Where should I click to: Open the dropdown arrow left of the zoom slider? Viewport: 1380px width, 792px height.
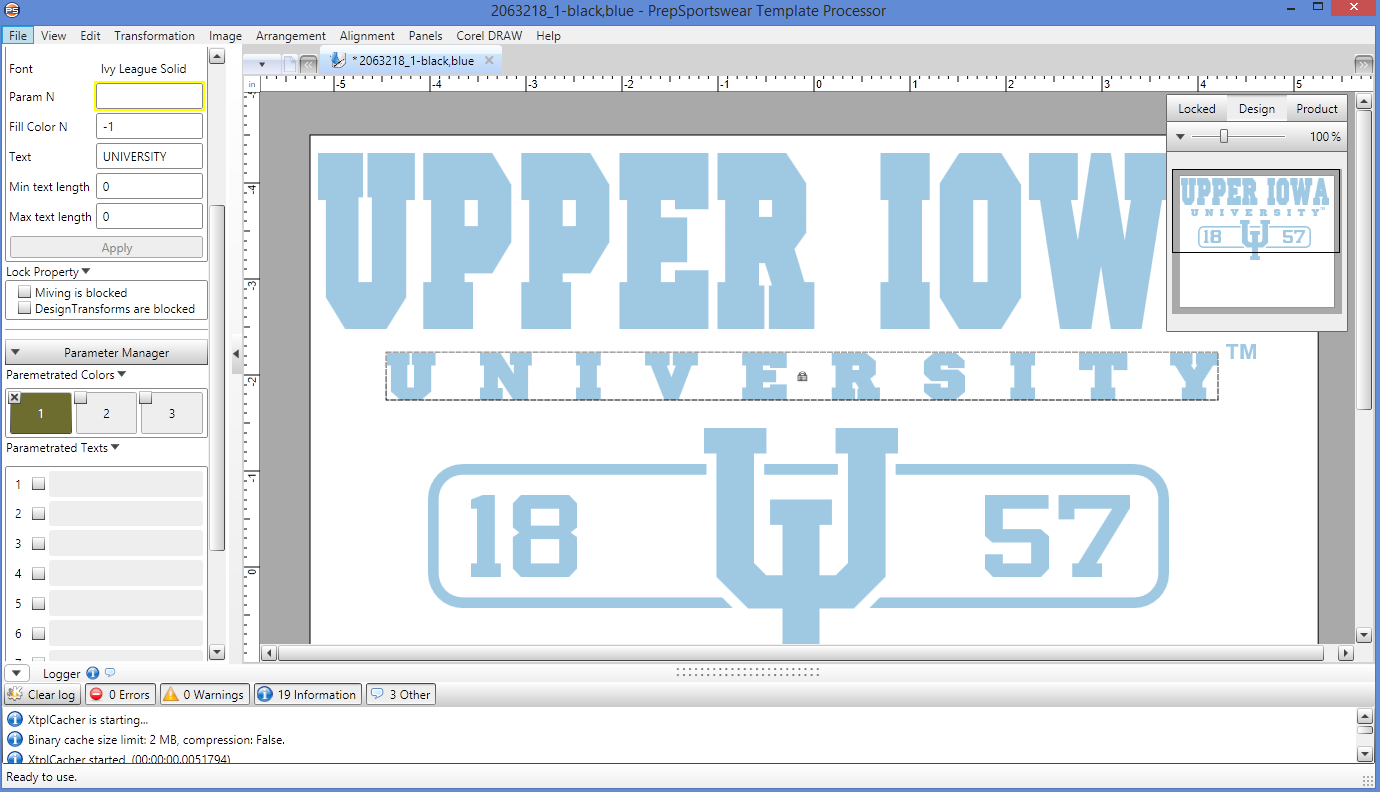(x=1180, y=136)
